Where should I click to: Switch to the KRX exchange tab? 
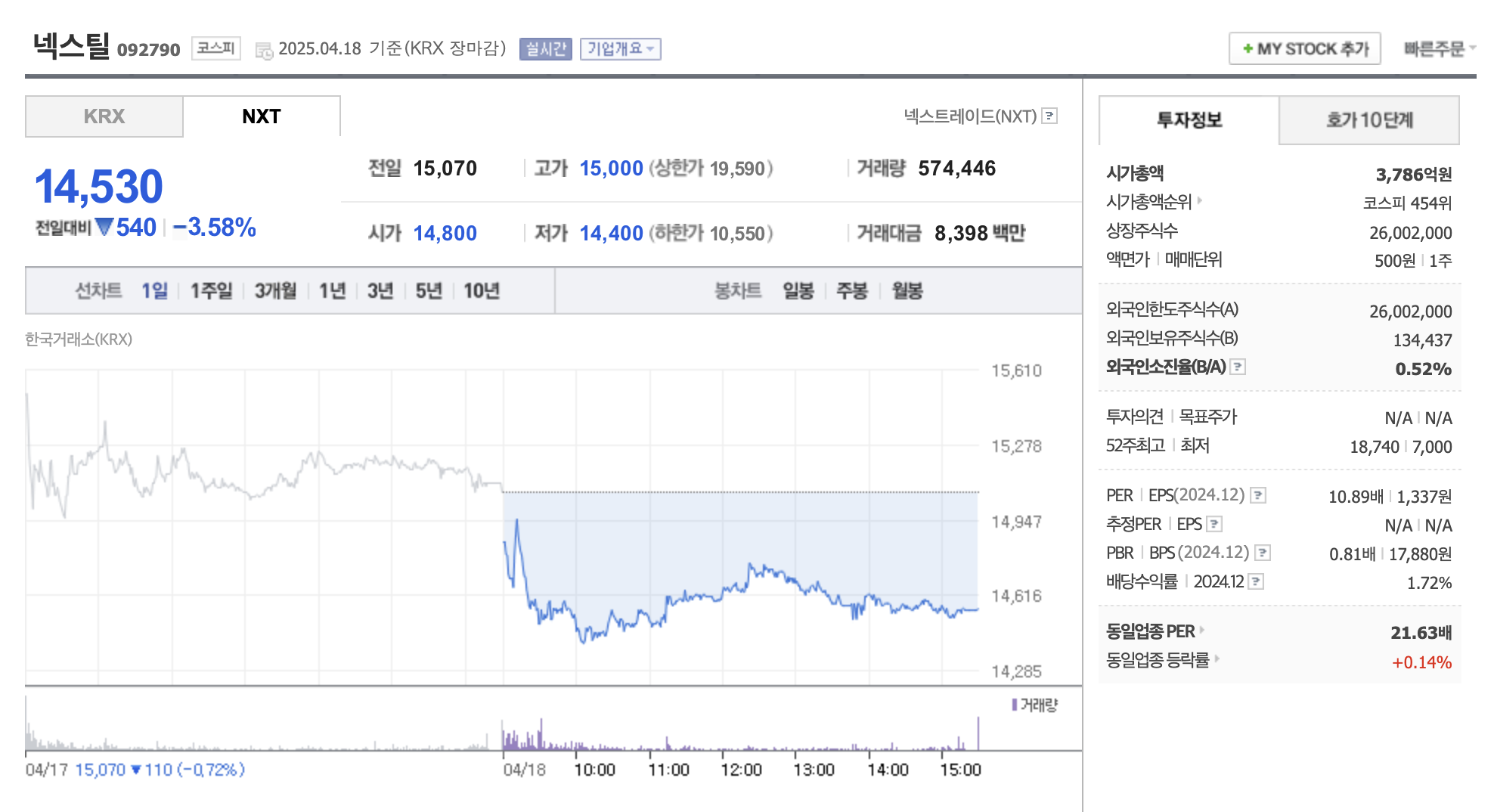coord(104,116)
